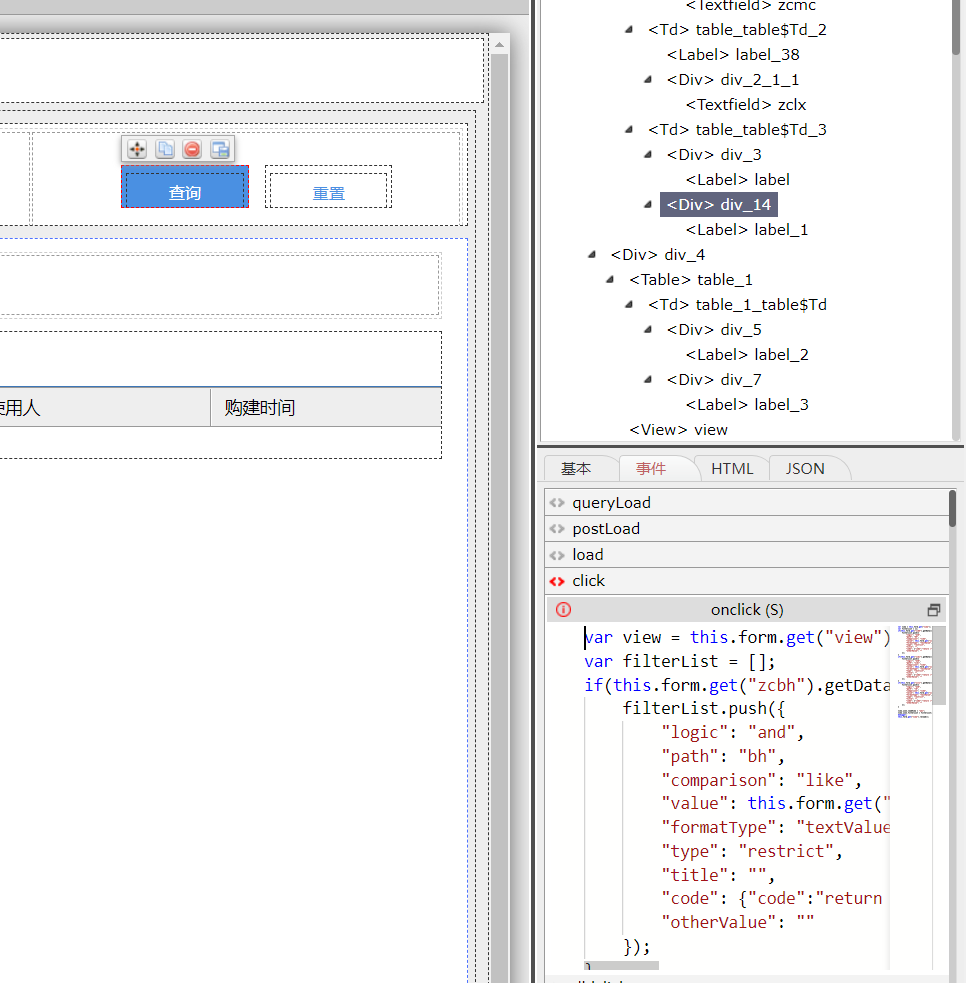Click the copy element icon in floating toolbar
This screenshot has width=966, height=983.
pyautogui.click(x=165, y=149)
